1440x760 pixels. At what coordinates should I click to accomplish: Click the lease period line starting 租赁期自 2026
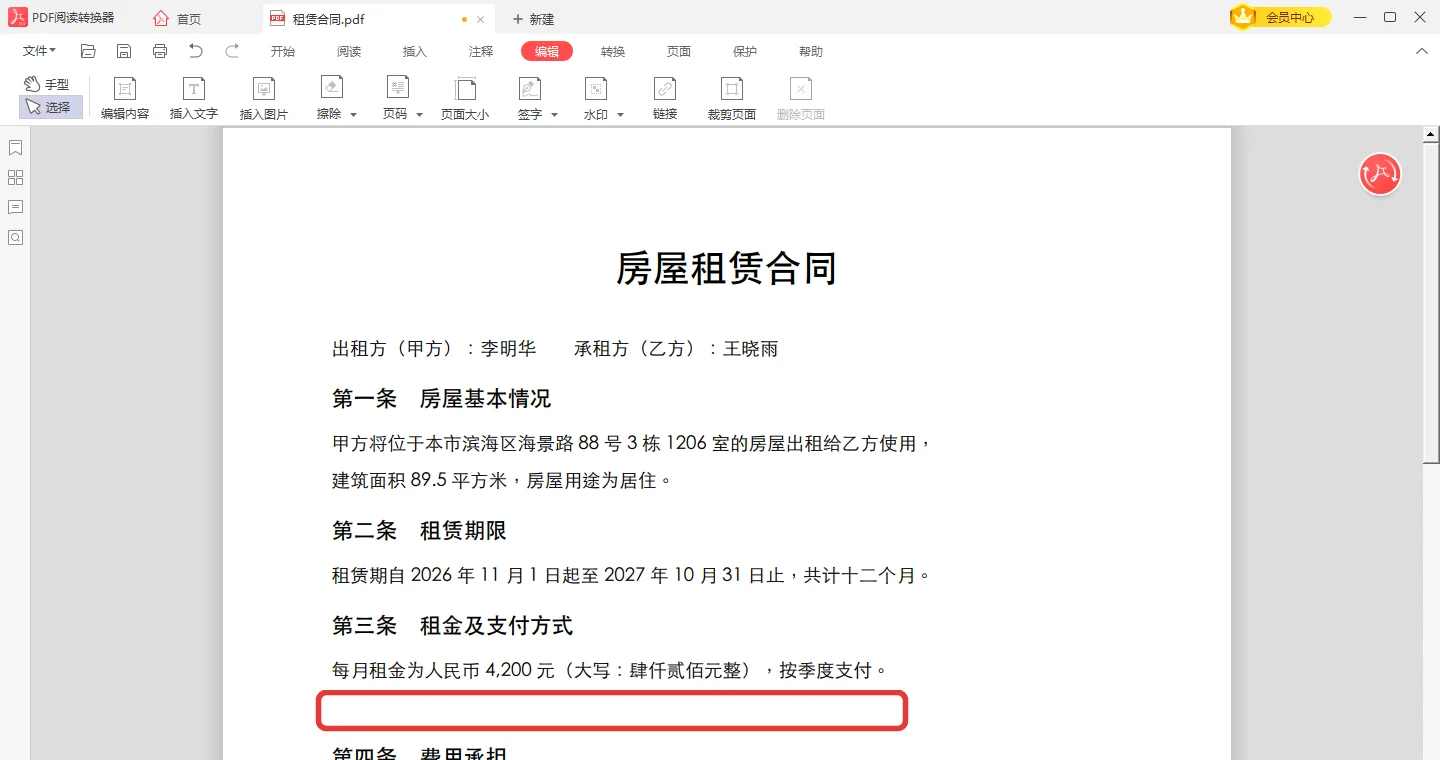point(632,575)
